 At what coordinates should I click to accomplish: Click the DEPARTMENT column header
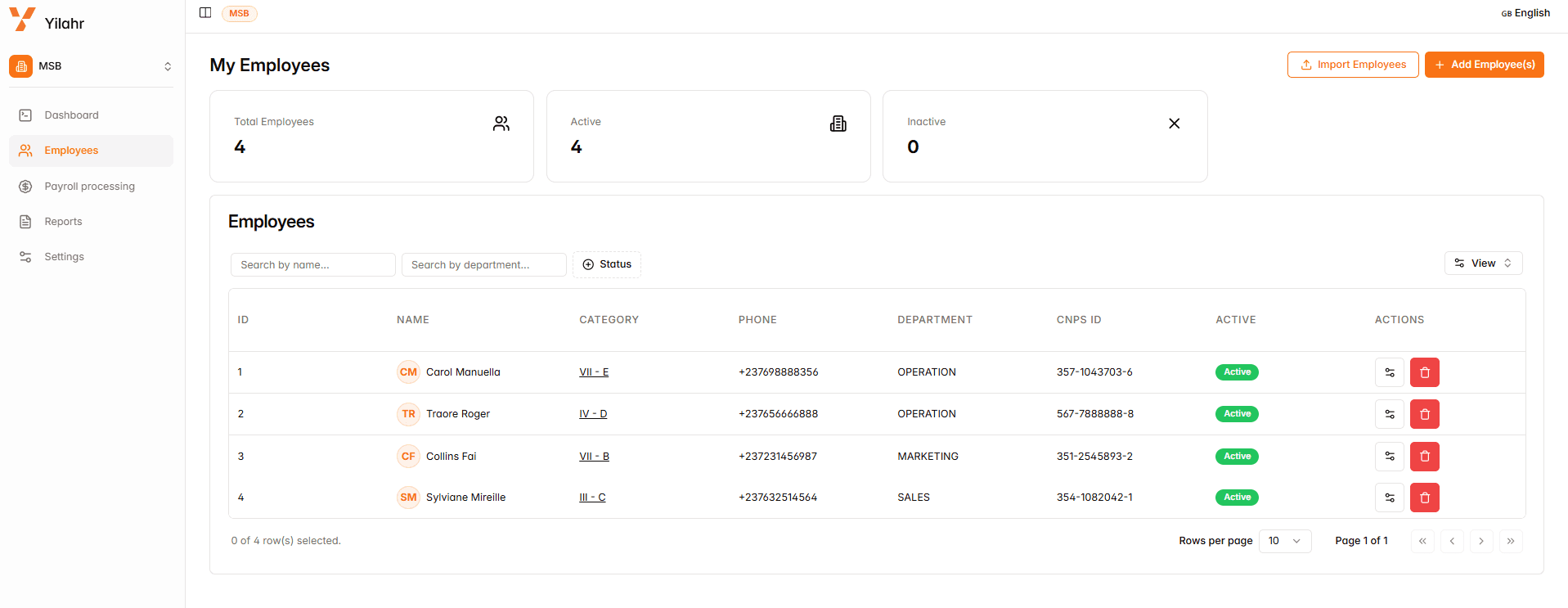coord(935,320)
